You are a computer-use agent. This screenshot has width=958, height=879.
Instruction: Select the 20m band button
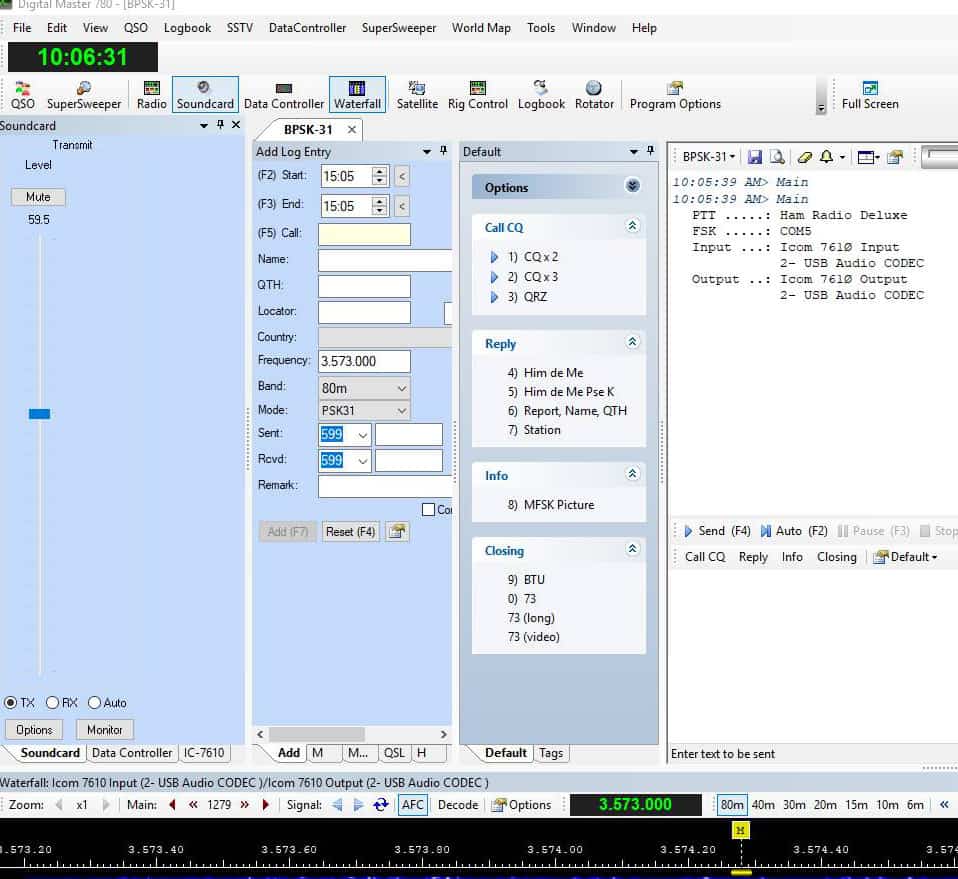click(825, 804)
